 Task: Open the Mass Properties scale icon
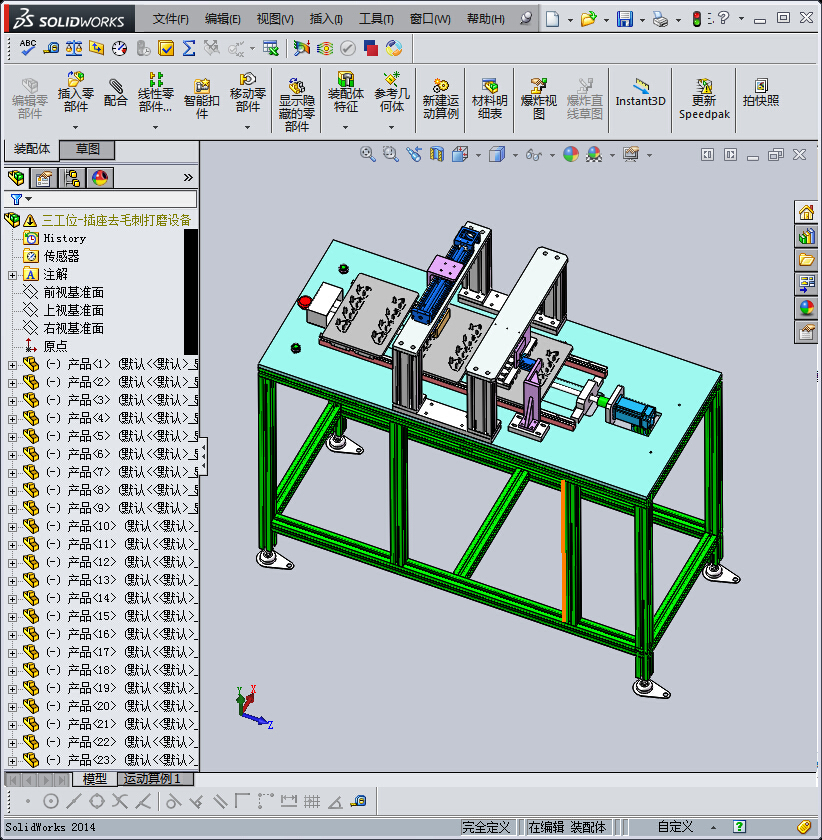tap(73, 48)
